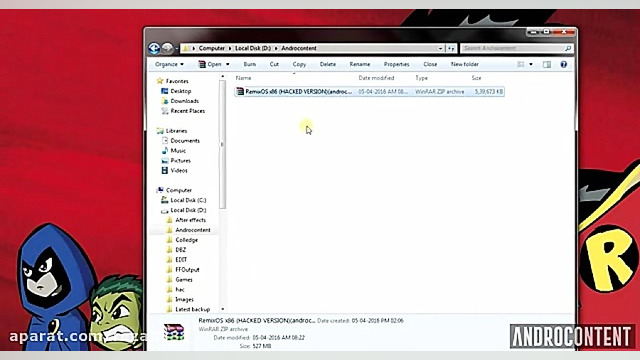Click Properties in the toolbar

[396, 64]
